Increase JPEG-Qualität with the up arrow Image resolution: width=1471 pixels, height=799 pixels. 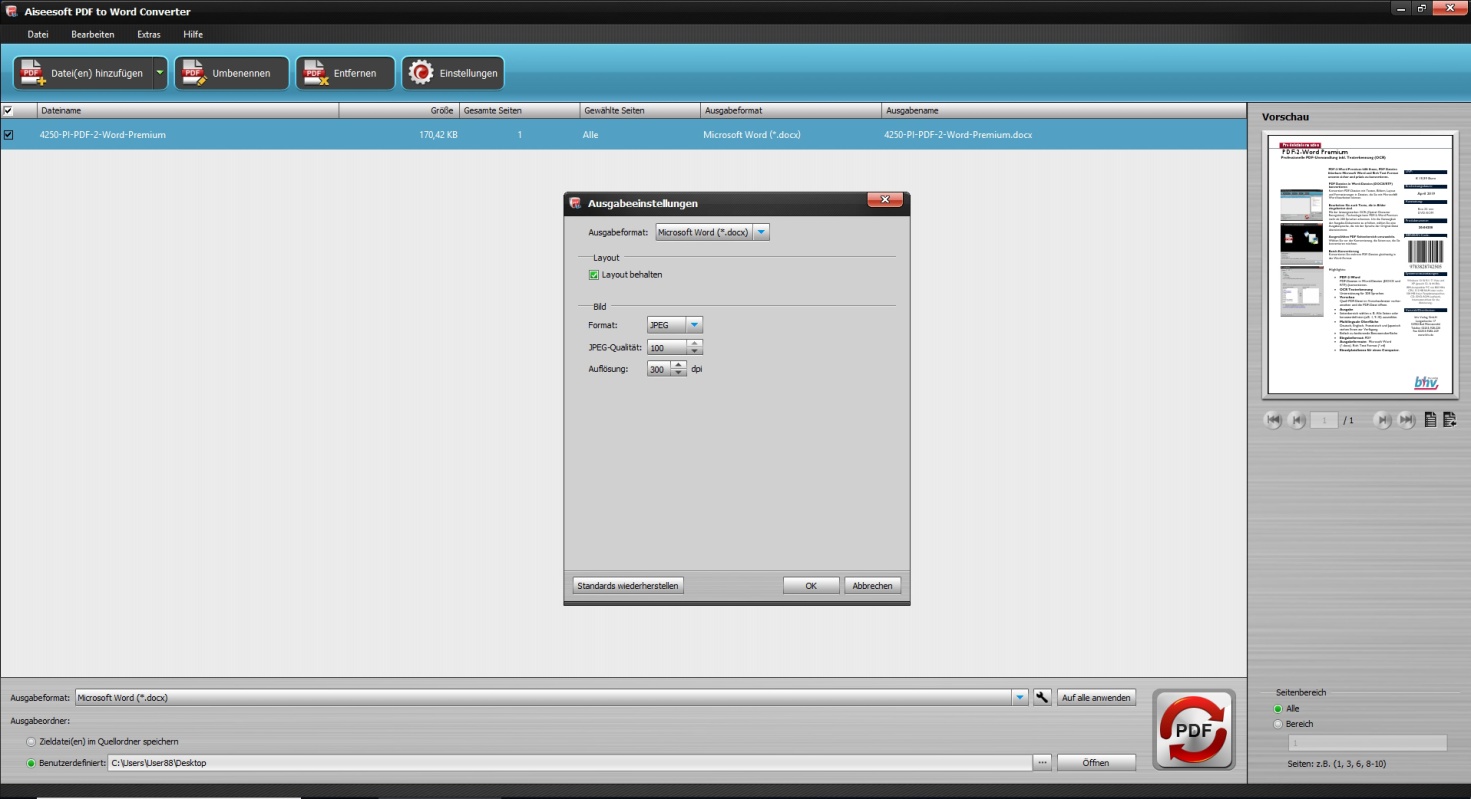click(x=695, y=343)
